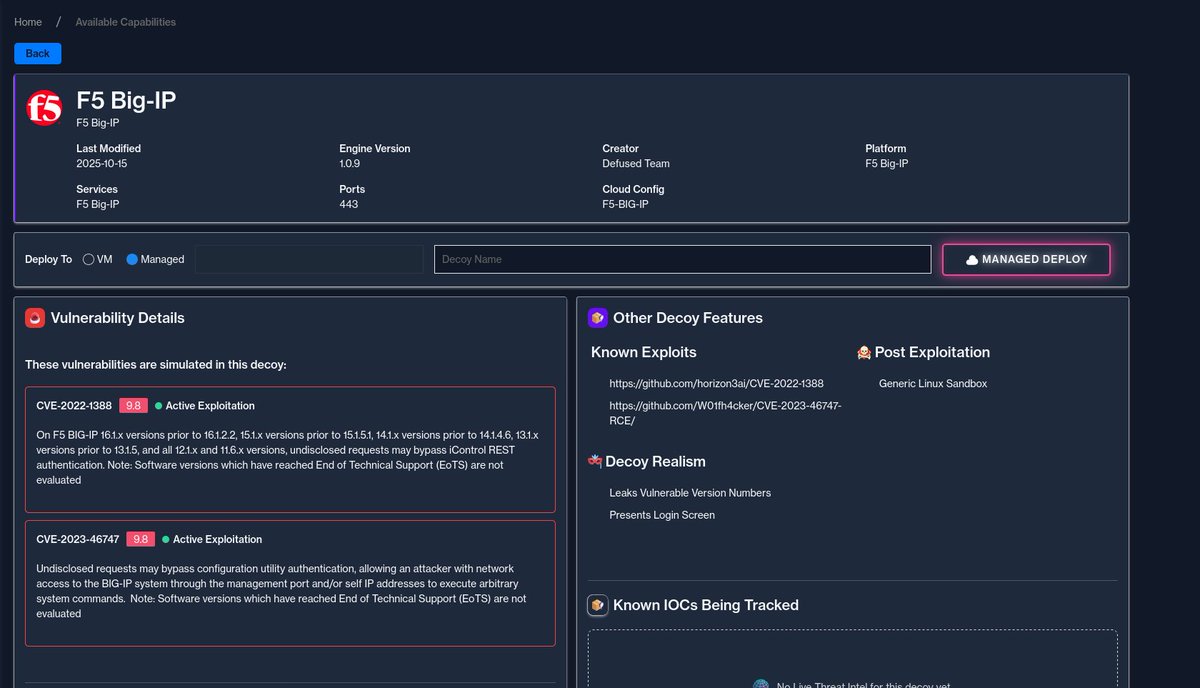
Task: Click the Vulnerability Details red icon
Action: 35,318
